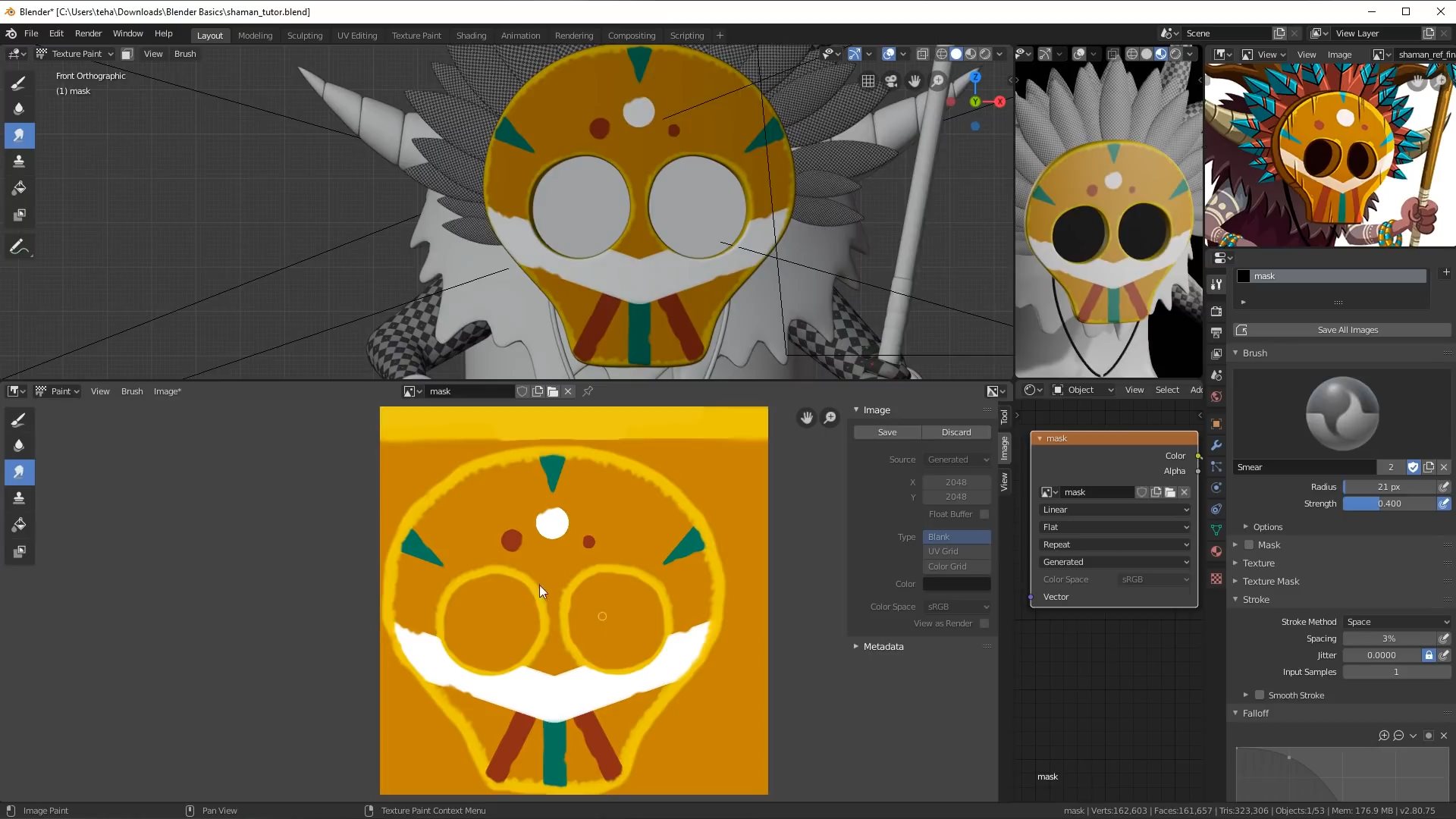
Task: Switch main viewport to rendered shading
Action: (x=985, y=54)
